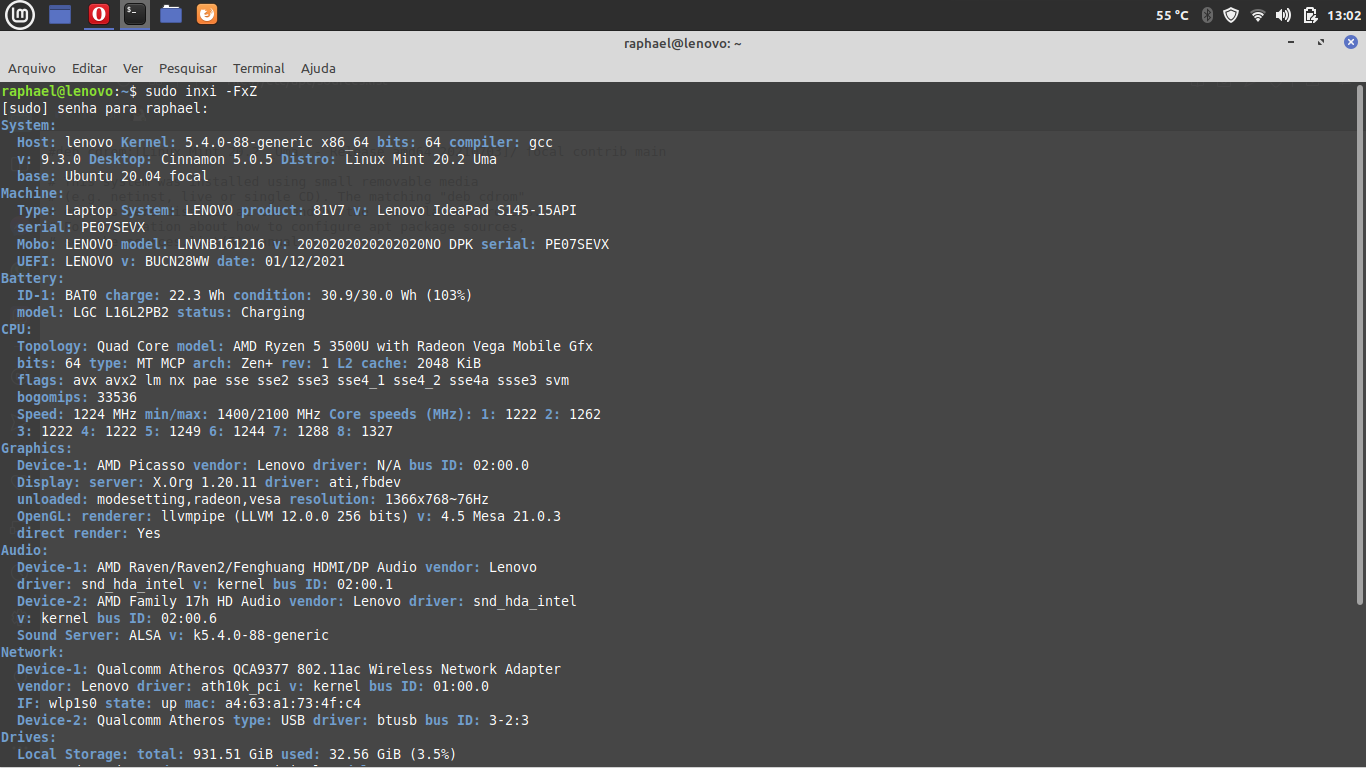Click the 'System:' section heading
Image resolution: width=1366 pixels, height=768 pixels.
pyautogui.click(x=29, y=125)
